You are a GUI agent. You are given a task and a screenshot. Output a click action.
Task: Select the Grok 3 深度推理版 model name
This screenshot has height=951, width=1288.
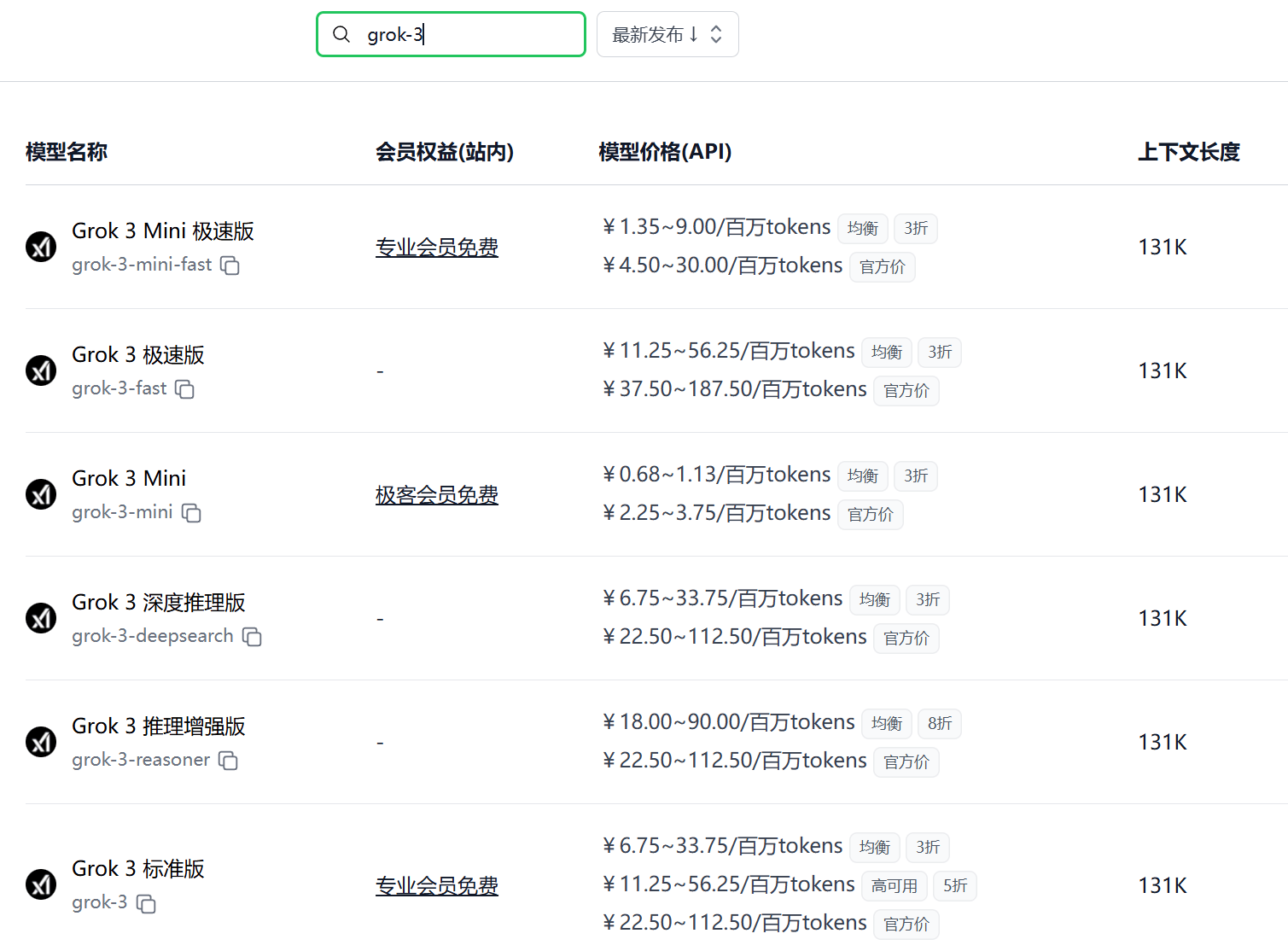pyautogui.click(x=159, y=603)
